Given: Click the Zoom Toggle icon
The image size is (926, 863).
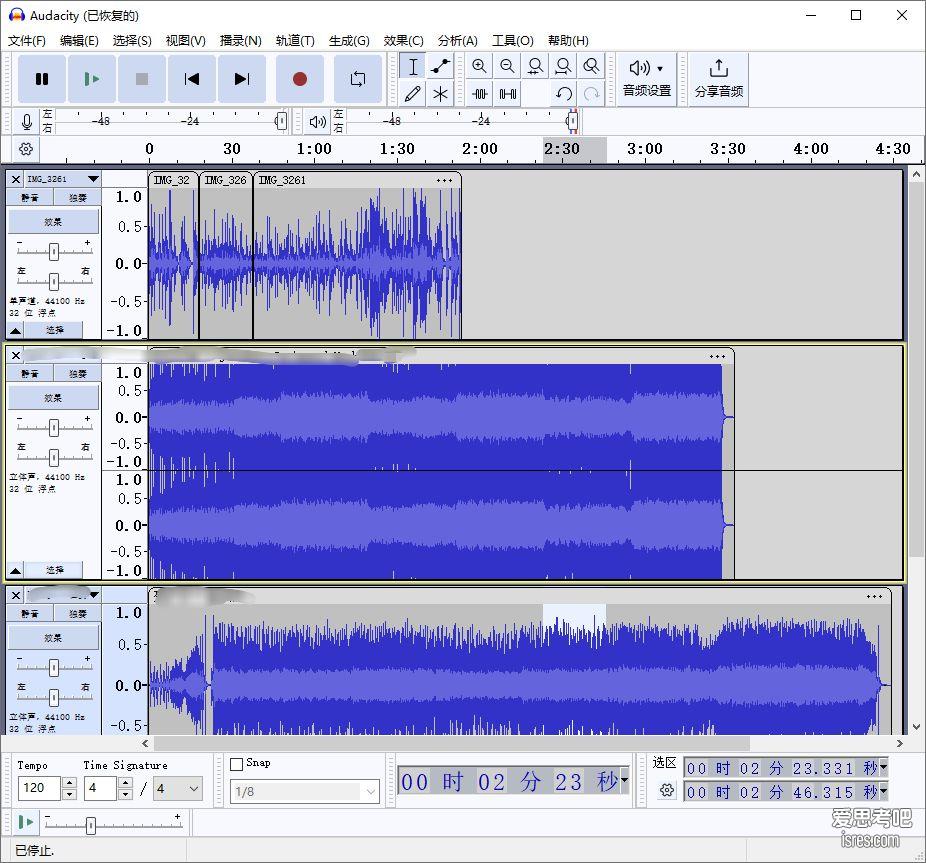Looking at the screenshot, I should 591,66.
